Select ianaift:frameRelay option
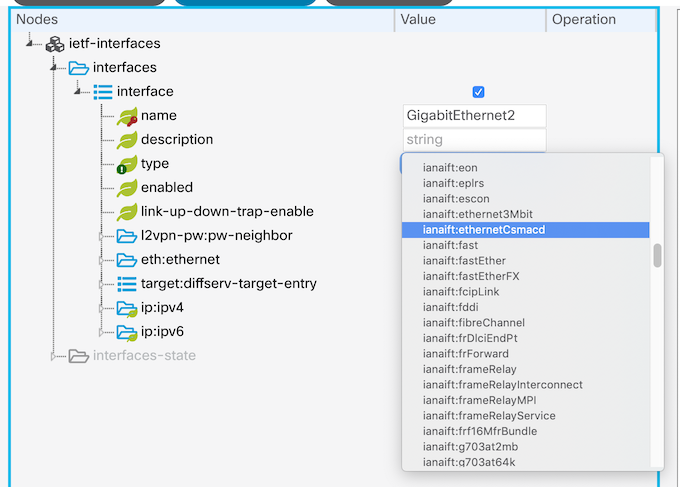Screen dimensions: 680x487 coord(525,369)
